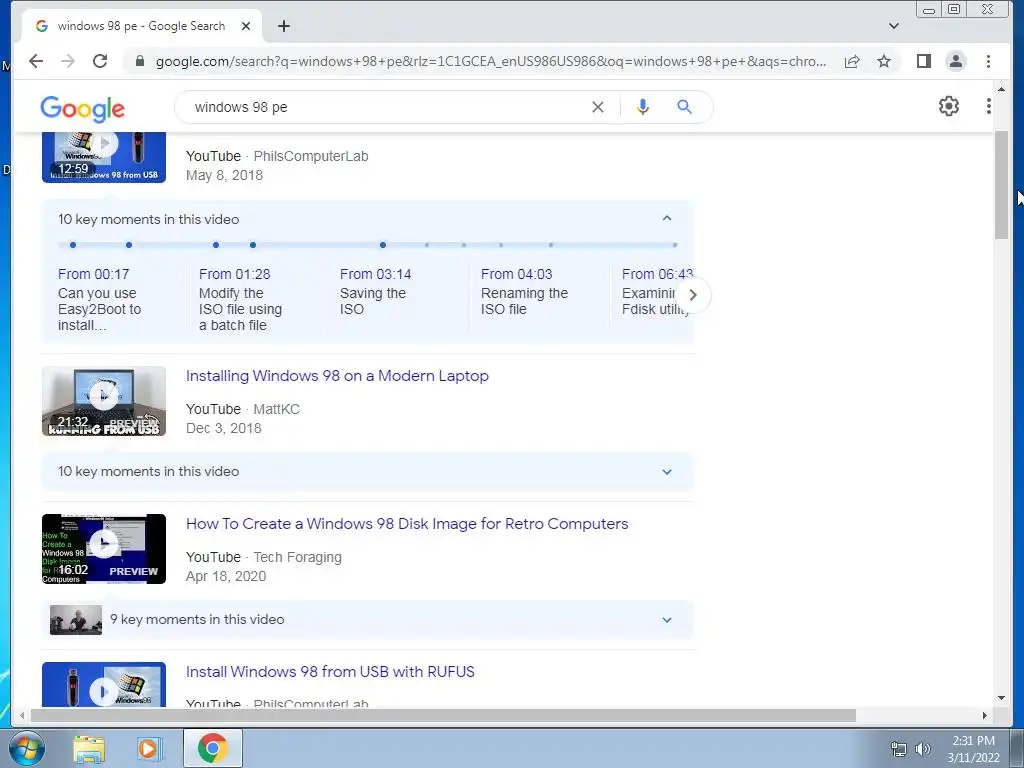Screen dimensions: 1024x768
Task: Open the Windows Start button
Action: [x=25, y=748]
